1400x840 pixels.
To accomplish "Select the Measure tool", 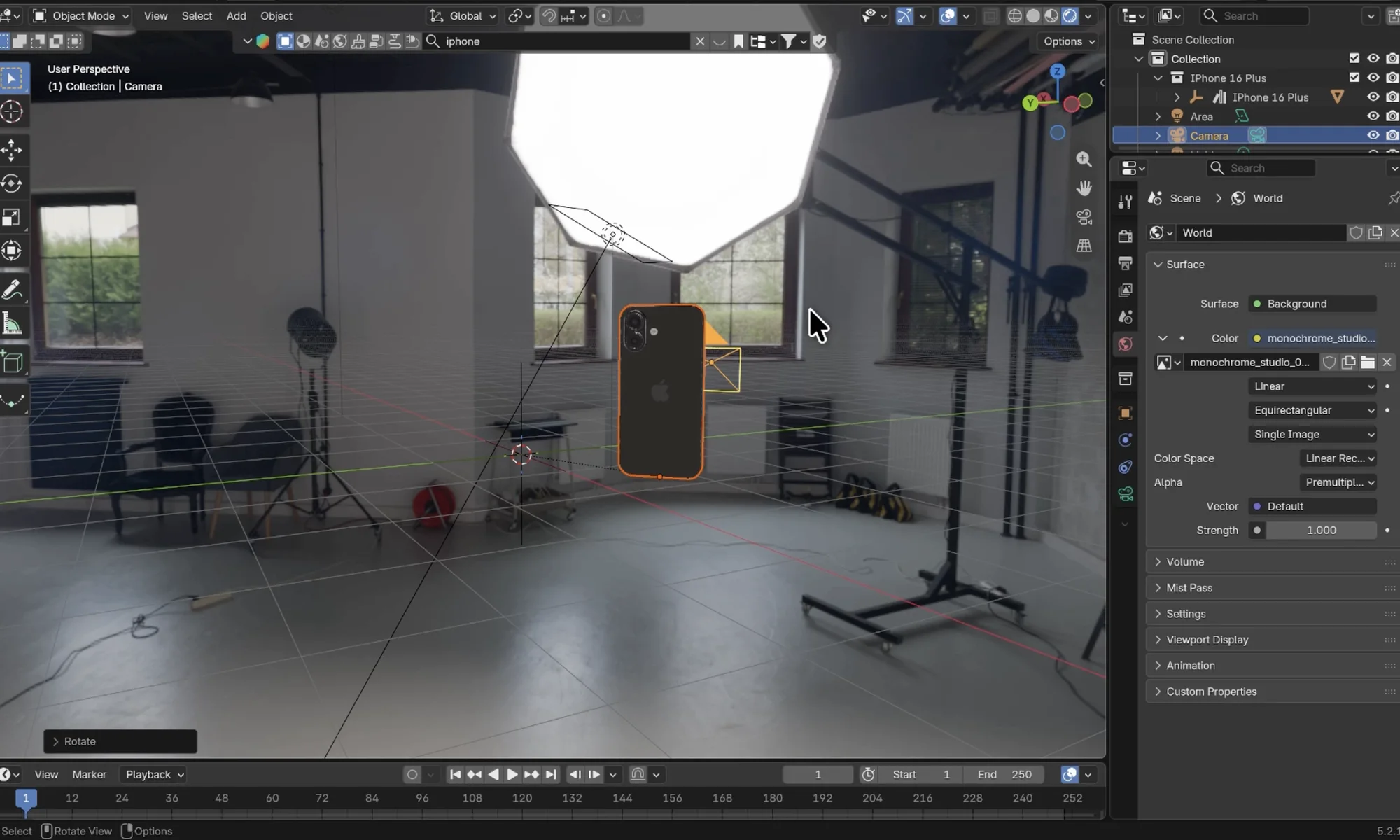I will (x=12, y=324).
